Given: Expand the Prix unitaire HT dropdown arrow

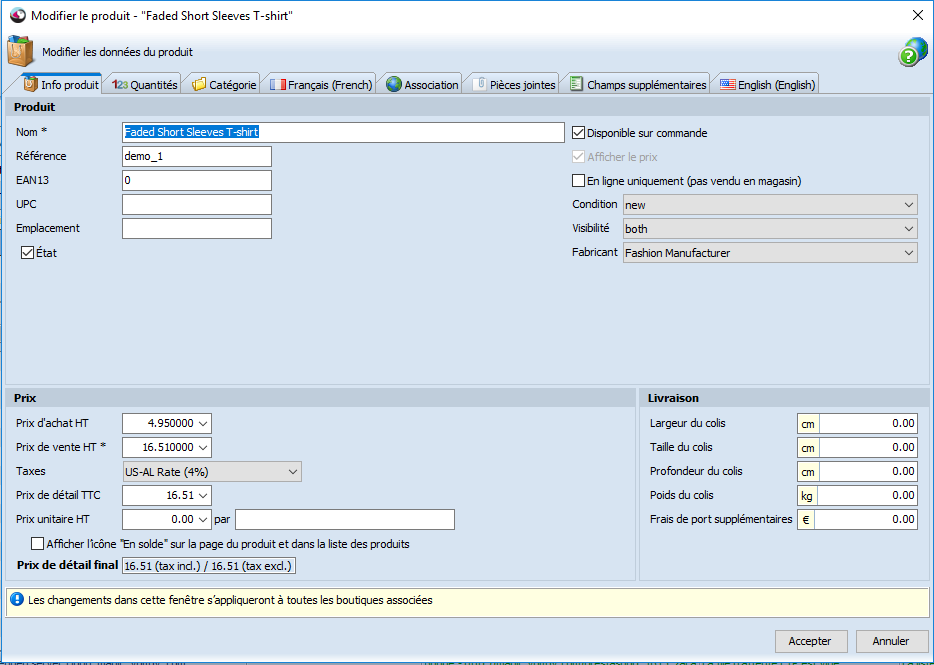Looking at the screenshot, I should 203,519.
